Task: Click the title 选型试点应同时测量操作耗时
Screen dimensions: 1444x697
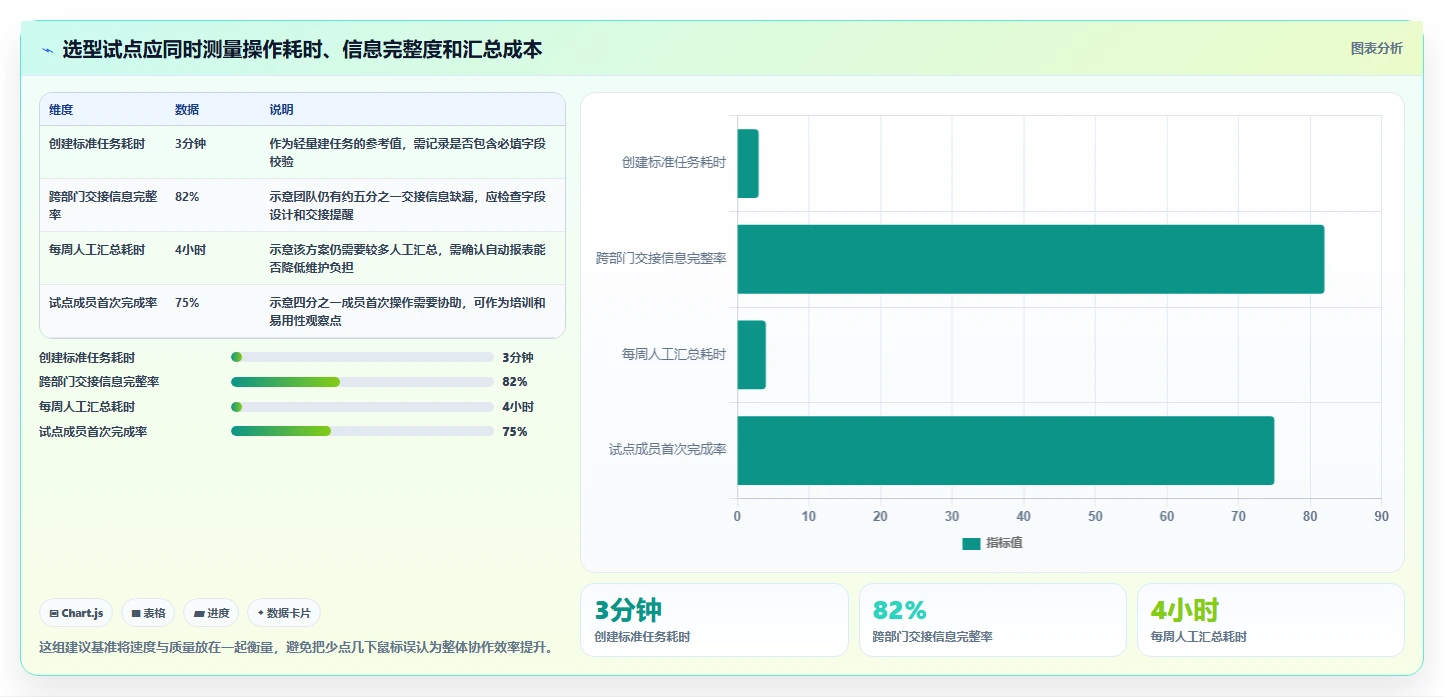Action: point(302,49)
